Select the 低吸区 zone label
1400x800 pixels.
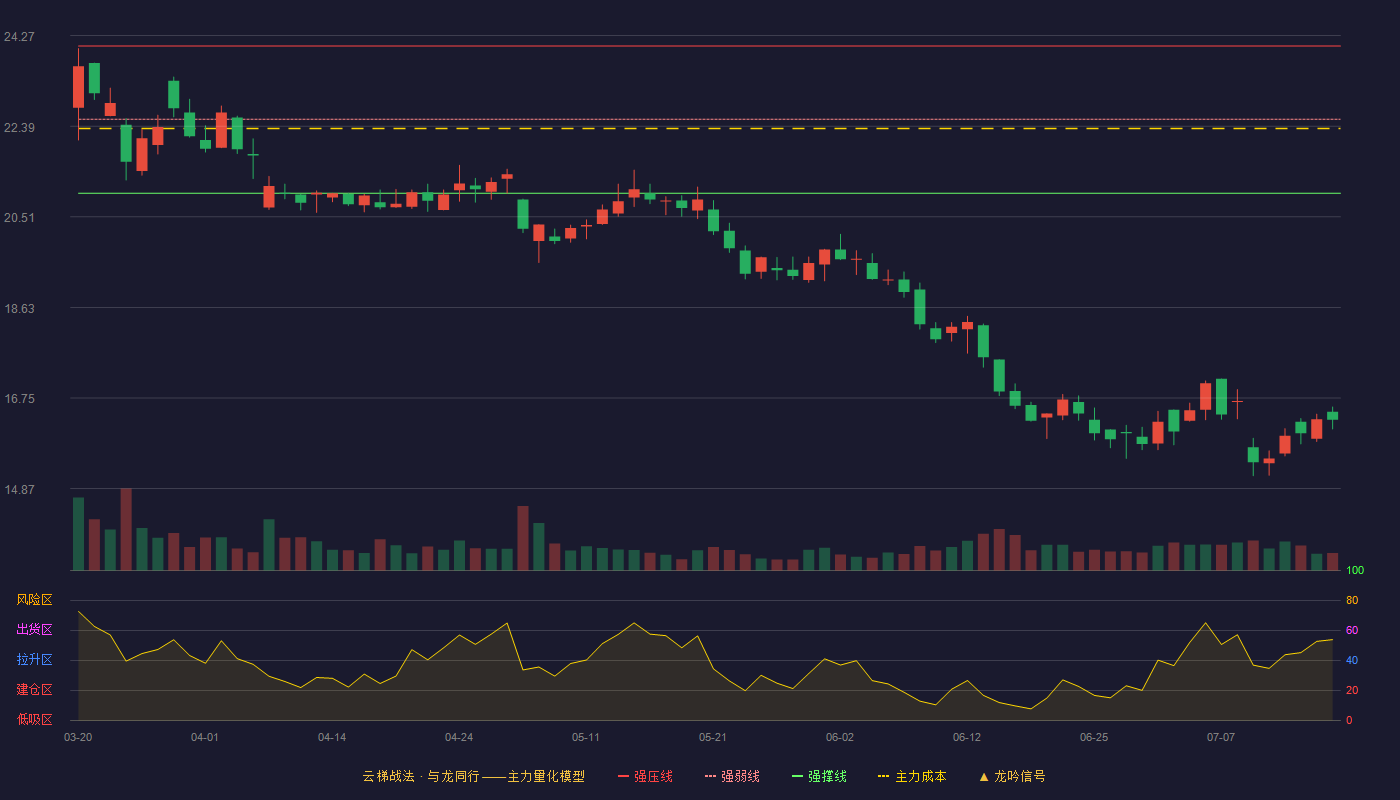point(34,719)
